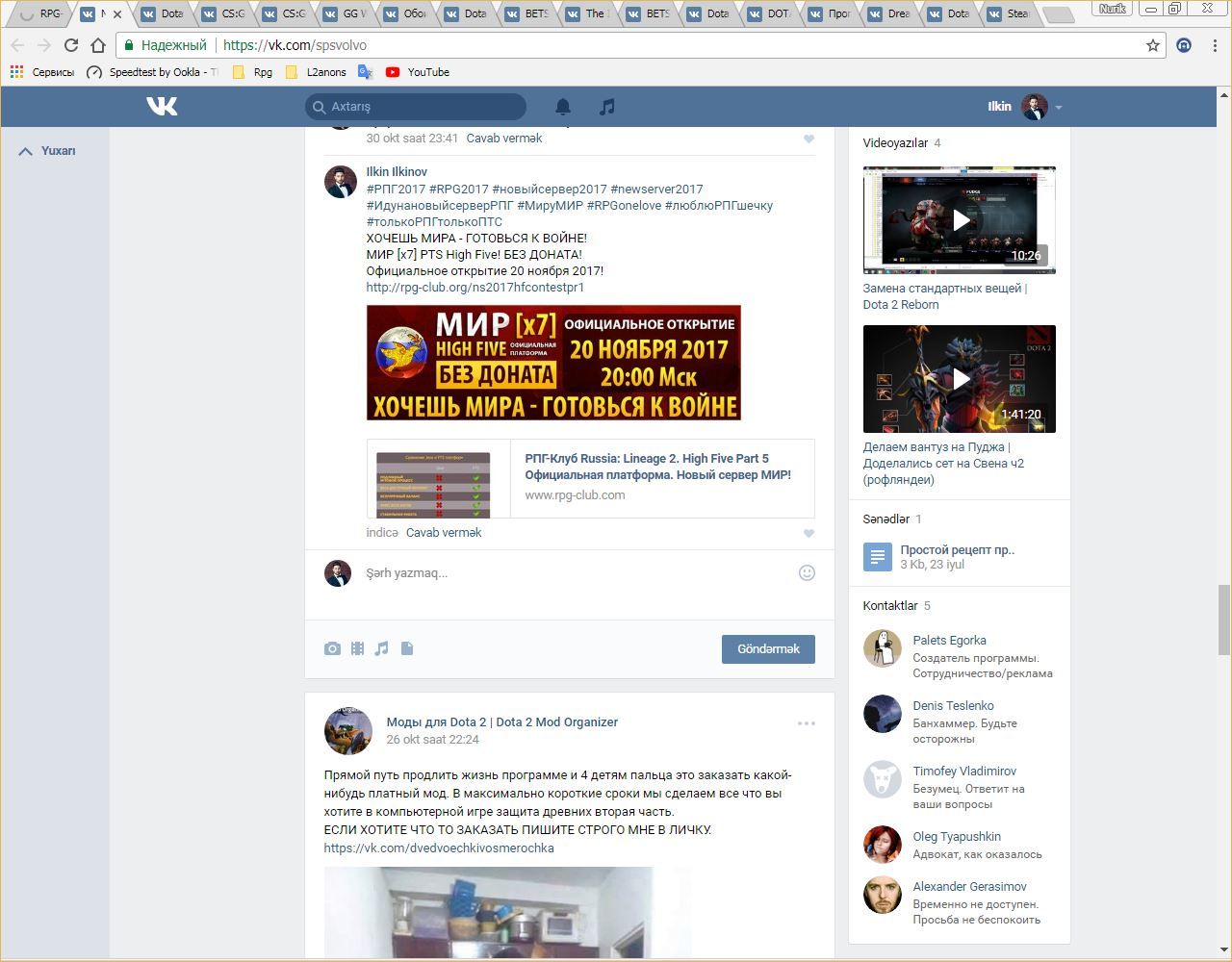
Task: Attach a document to the comment
Action: (407, 648)
